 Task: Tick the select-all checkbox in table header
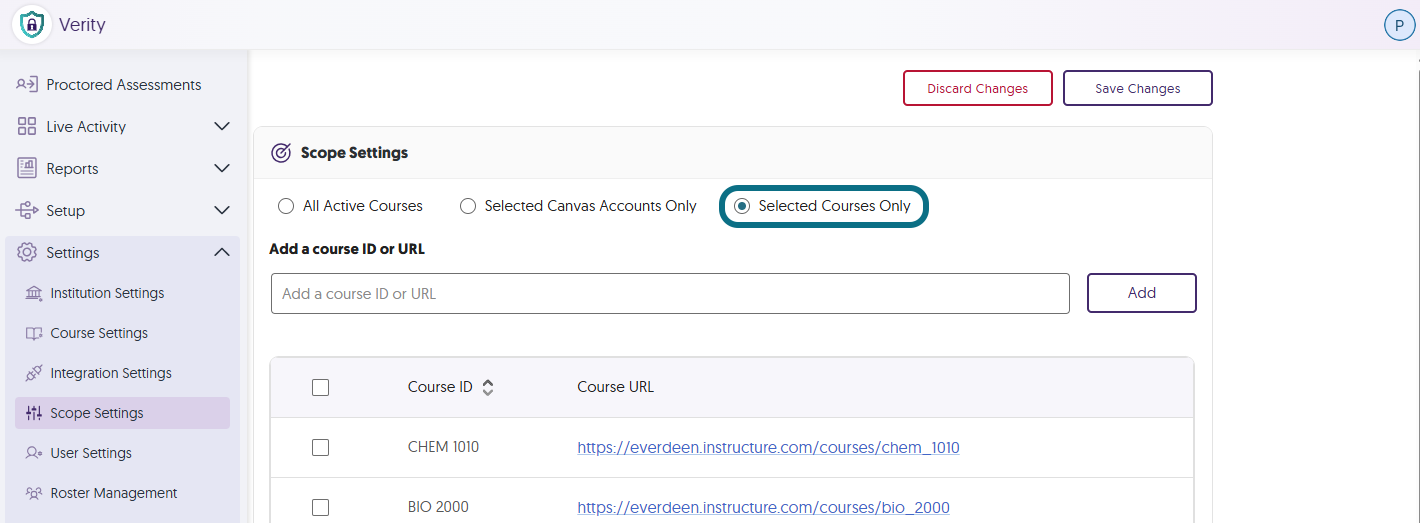click(320, 387)
